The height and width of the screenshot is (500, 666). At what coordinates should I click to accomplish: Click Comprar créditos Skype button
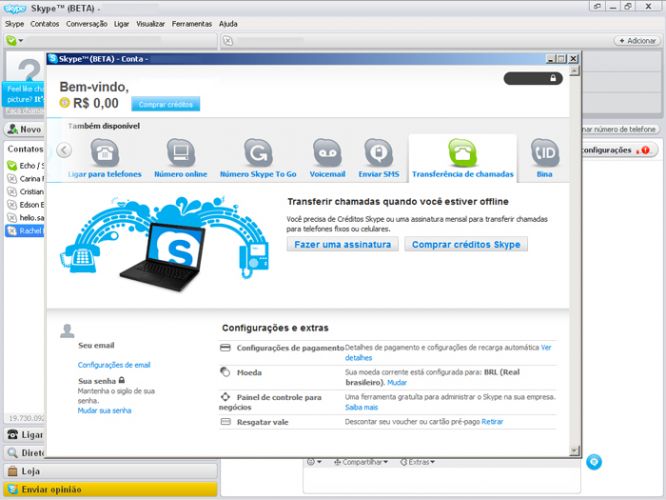click(x=466, y=244)
